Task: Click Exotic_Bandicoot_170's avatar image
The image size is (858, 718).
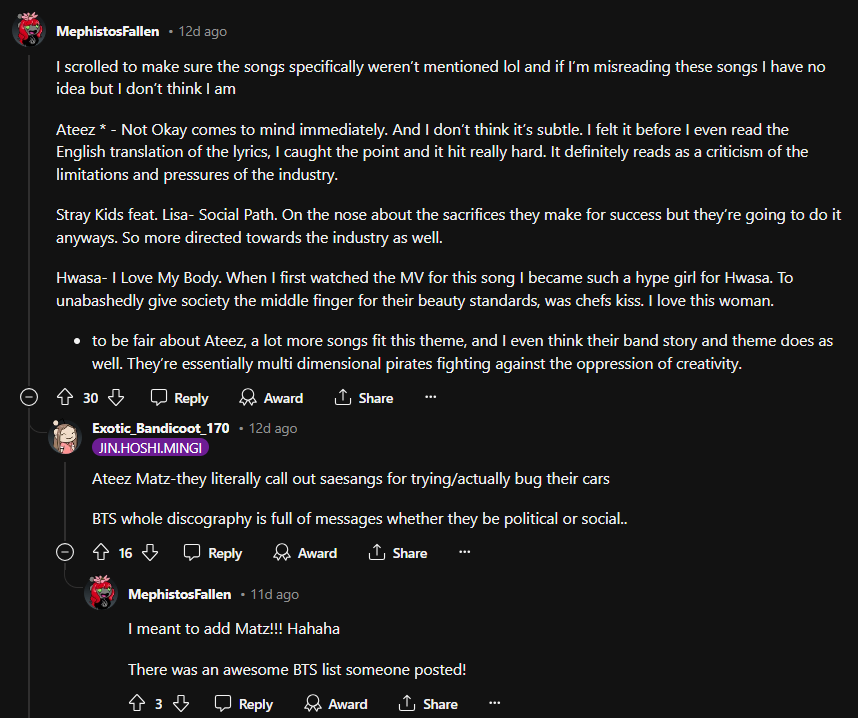Action: [65, 437]
